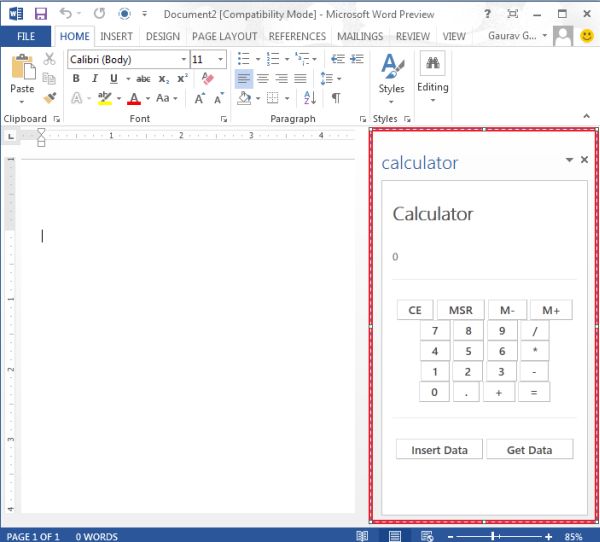Viewport: 600px width, 542px height.
Task: Grow font size with larger A
Action: pos(200,99)
